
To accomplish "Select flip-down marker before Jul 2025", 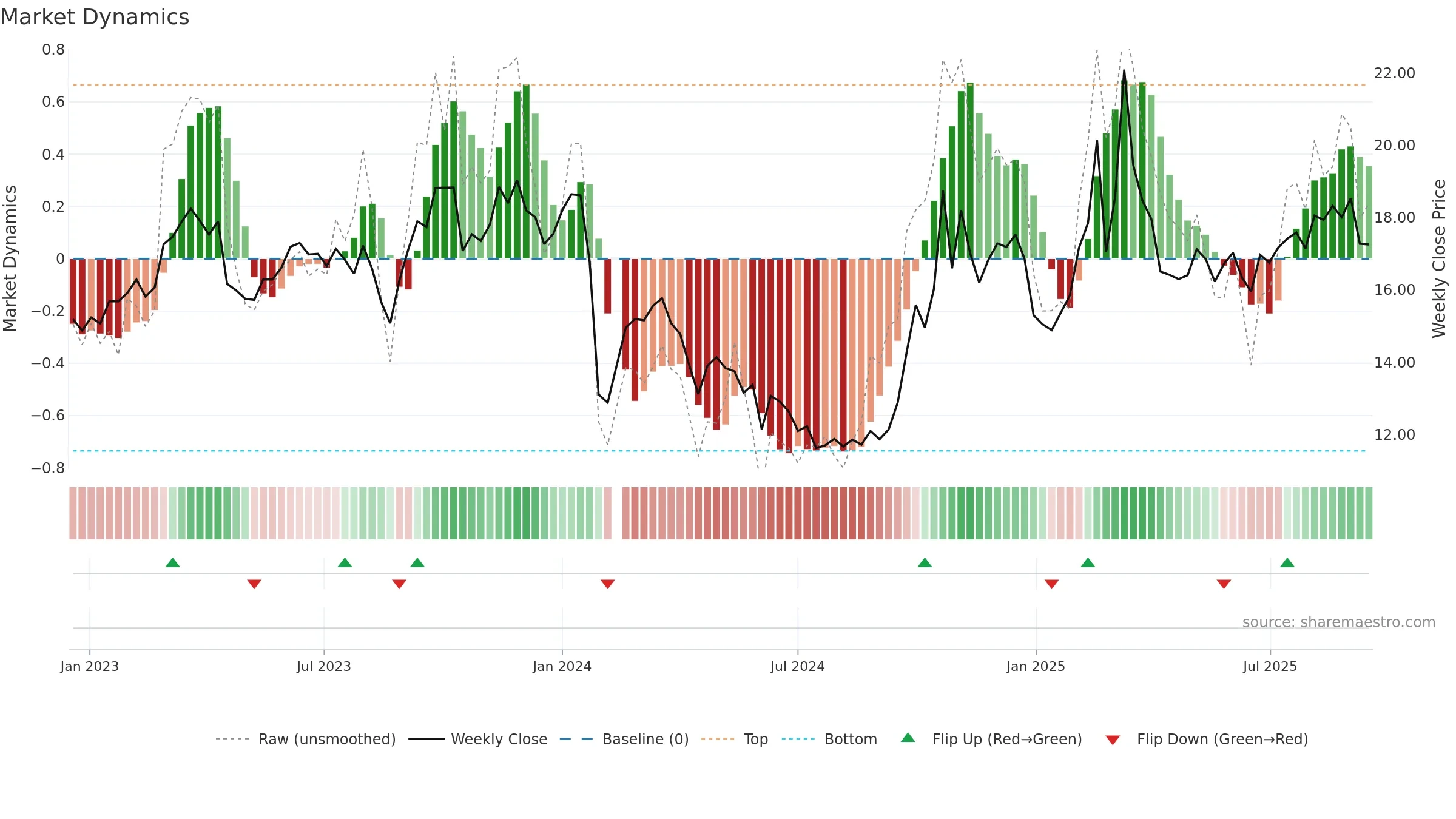I will click(1224, 584).
